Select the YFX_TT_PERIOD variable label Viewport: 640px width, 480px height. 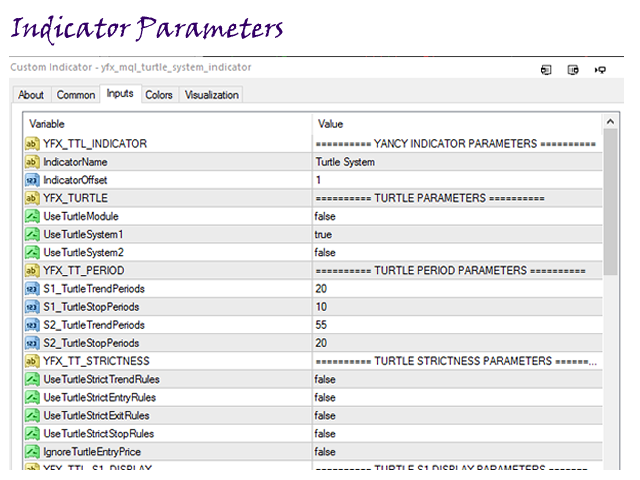[x=84, y=271]
